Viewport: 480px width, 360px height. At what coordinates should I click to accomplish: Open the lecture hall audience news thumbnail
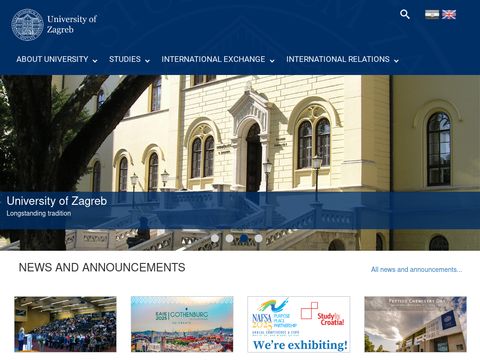(x=65, y=324)
